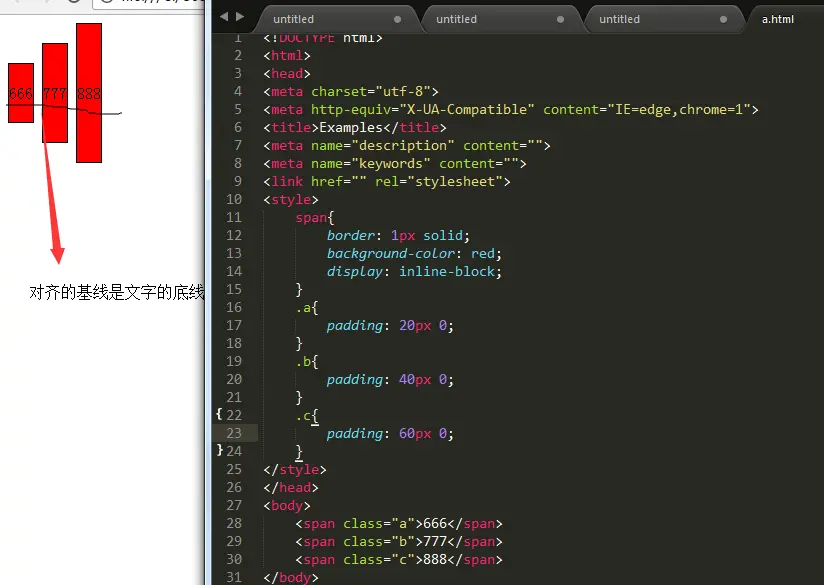Click line number 5 in the gutter
The height and width of the screenshot is (585, 824).
pos(238,109)
